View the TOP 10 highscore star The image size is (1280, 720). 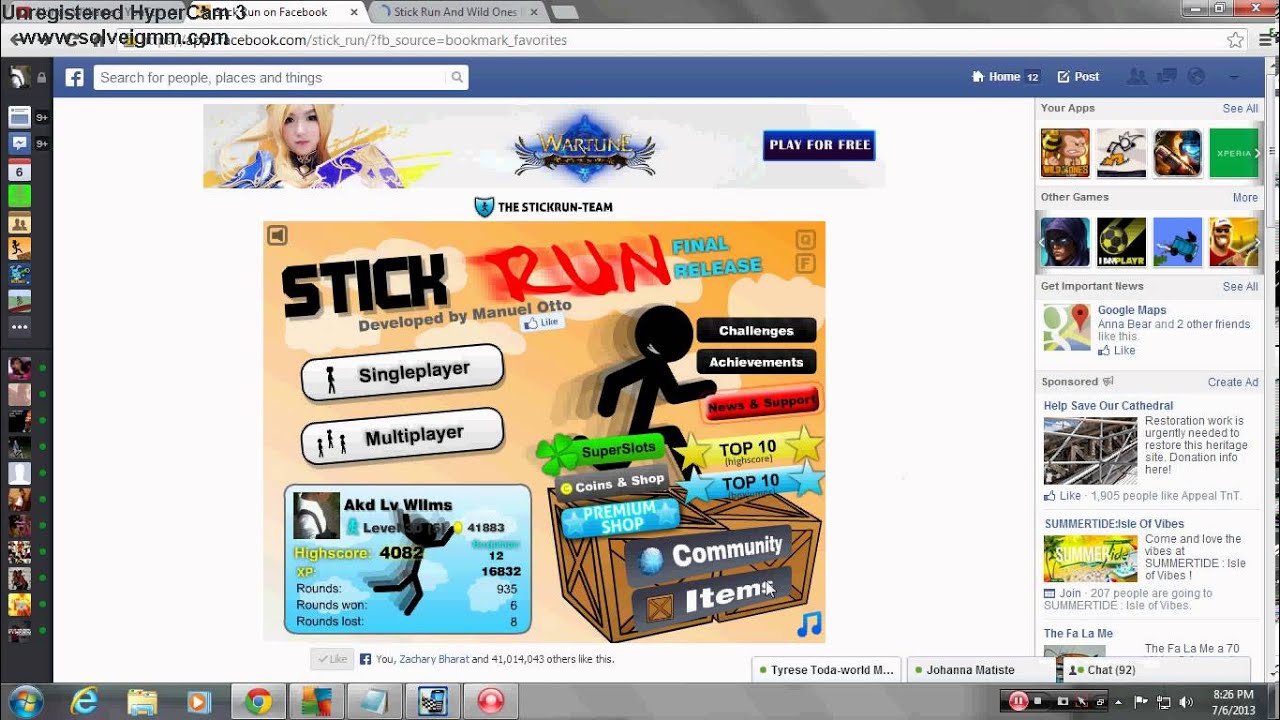click(750, 450)
